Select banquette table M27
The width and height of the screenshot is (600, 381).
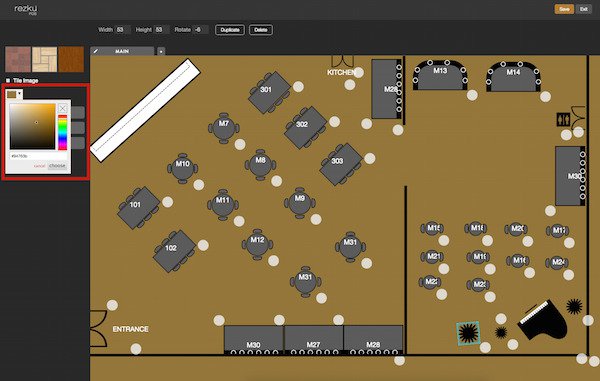coord(313,340)
